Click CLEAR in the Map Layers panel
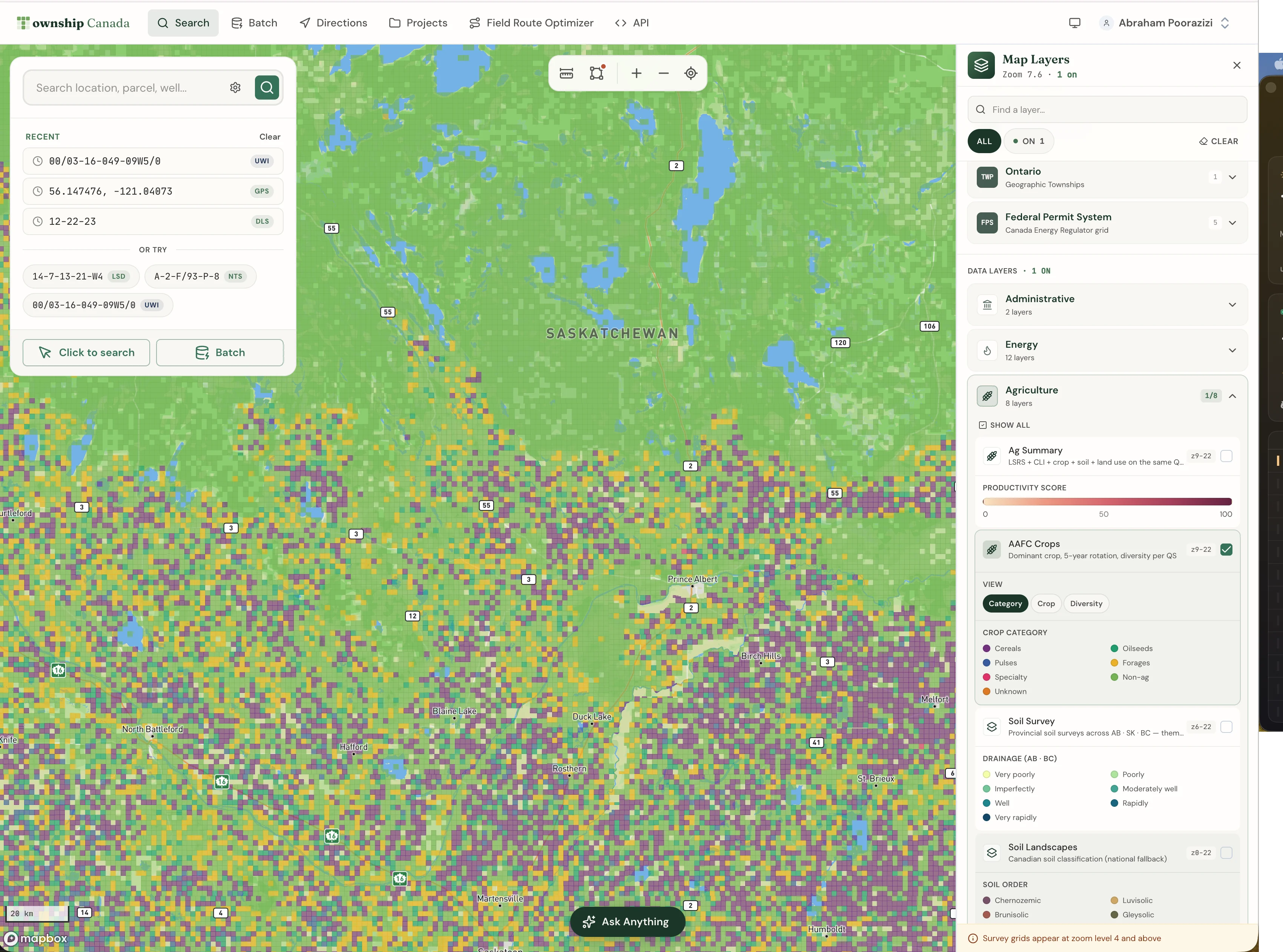The height and width of the screenshot is (952, 1283). coord(1219,141)
